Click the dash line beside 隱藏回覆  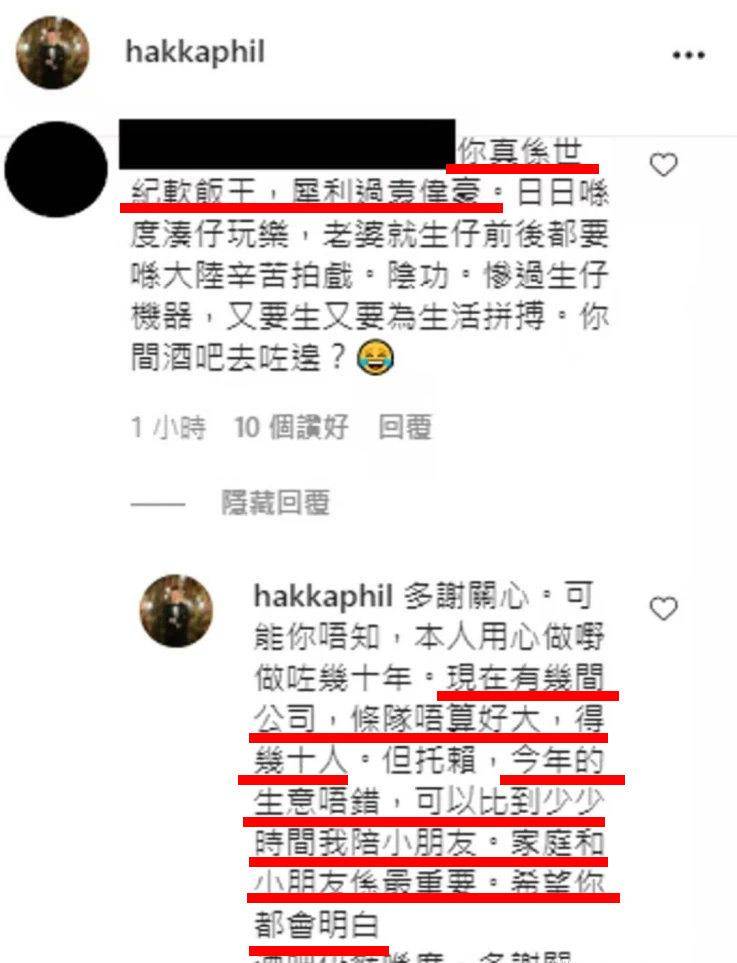click(x=158, y=504)
